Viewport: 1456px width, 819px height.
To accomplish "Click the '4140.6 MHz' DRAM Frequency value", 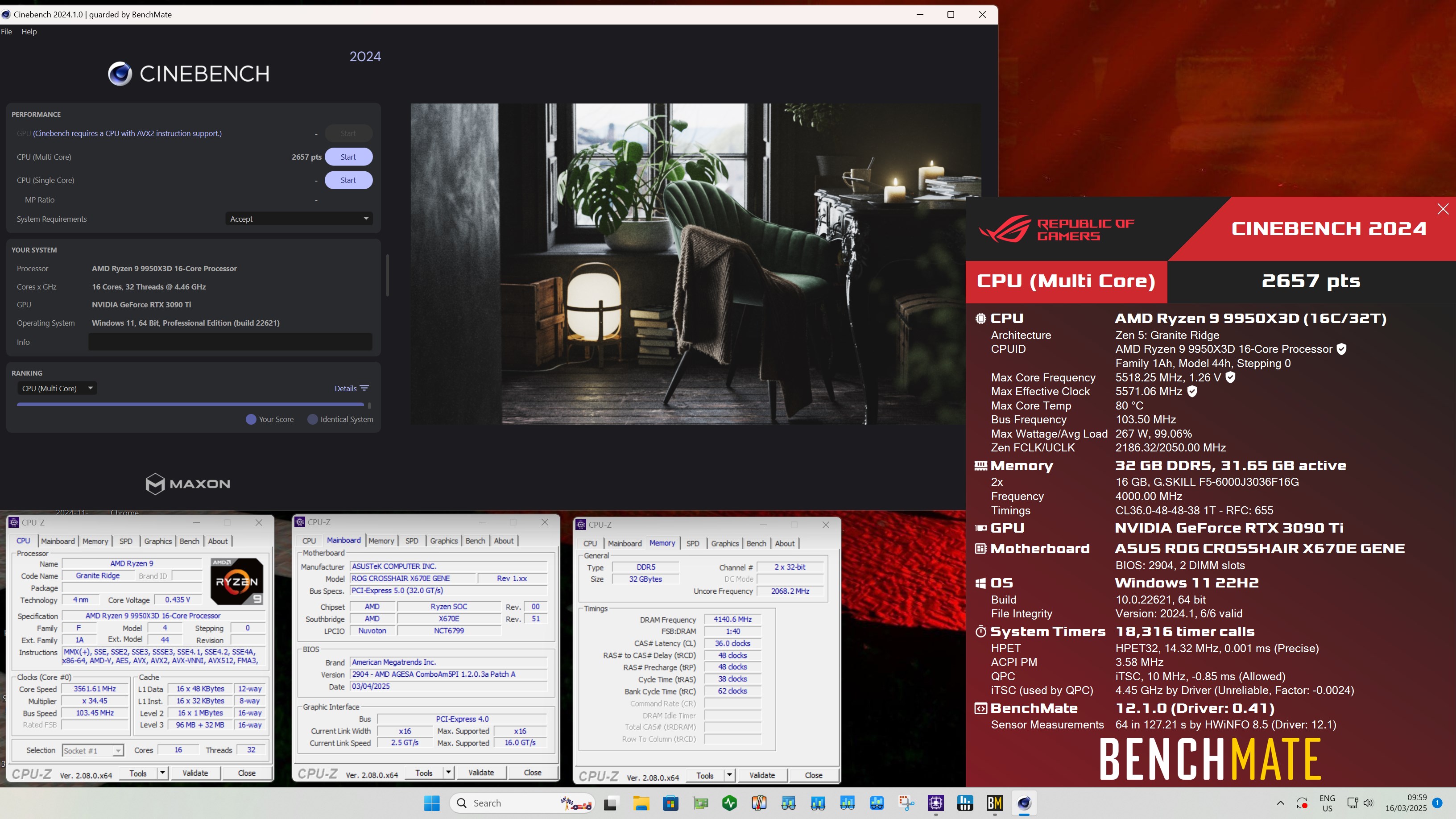I will (732, 620).
